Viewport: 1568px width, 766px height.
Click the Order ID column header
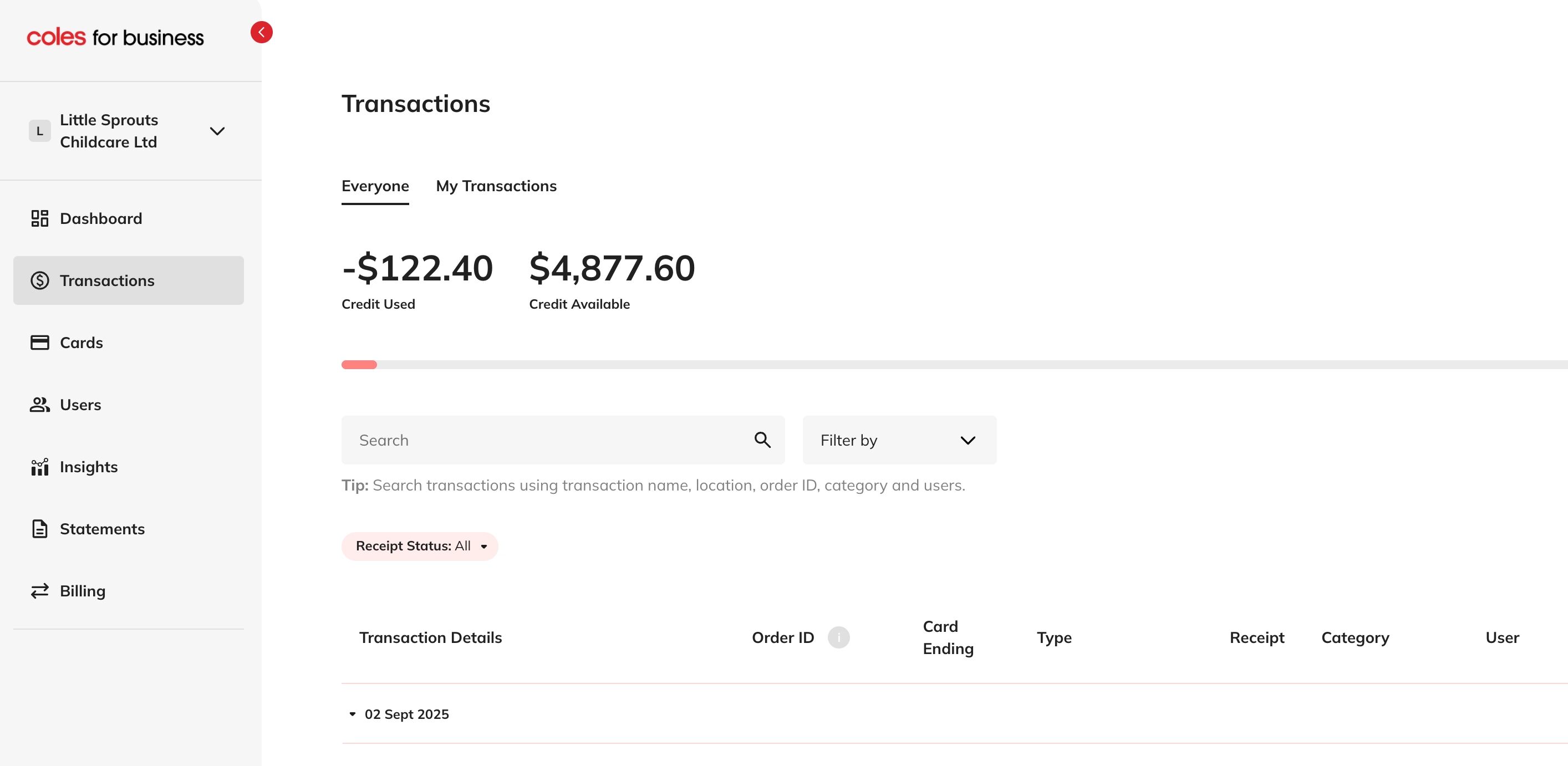[x=783, y=637]
